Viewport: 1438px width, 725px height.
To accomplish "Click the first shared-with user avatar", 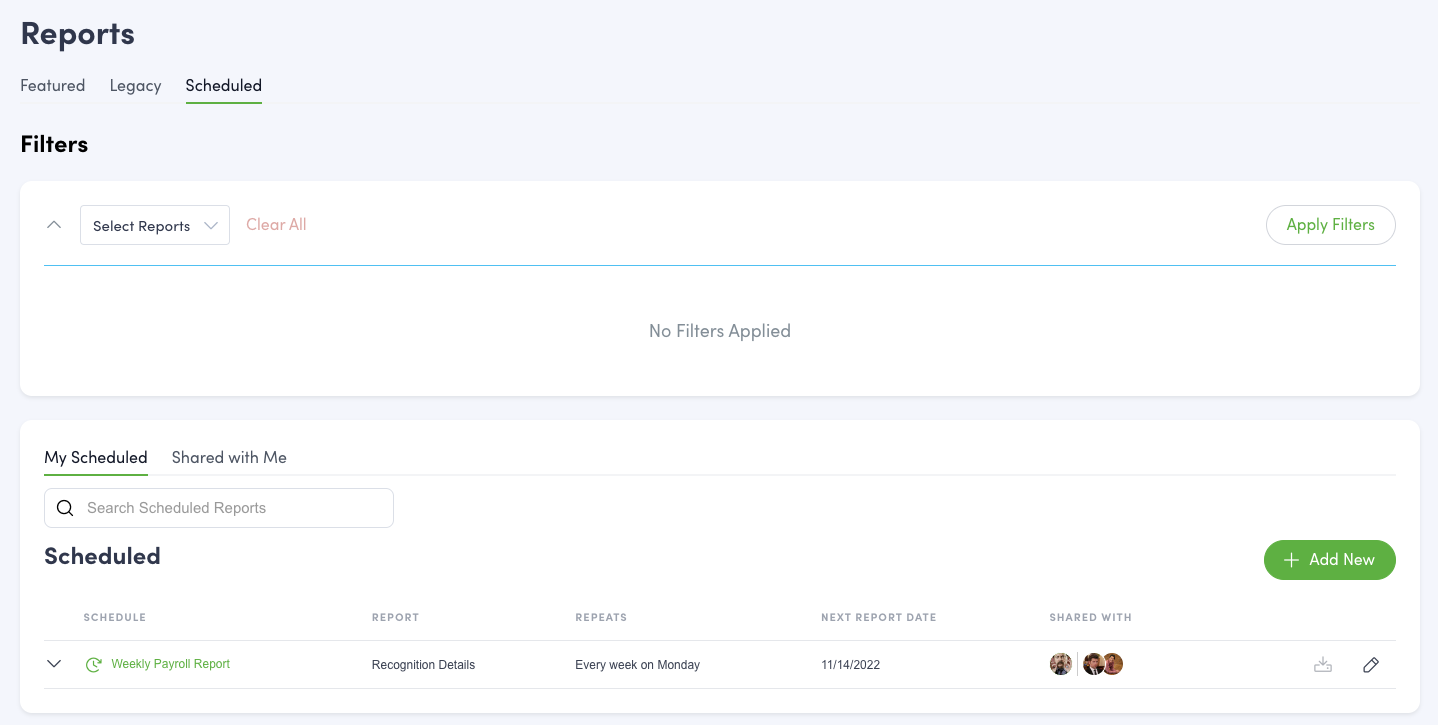I will pyautogui.click(x=1061, y=664).
